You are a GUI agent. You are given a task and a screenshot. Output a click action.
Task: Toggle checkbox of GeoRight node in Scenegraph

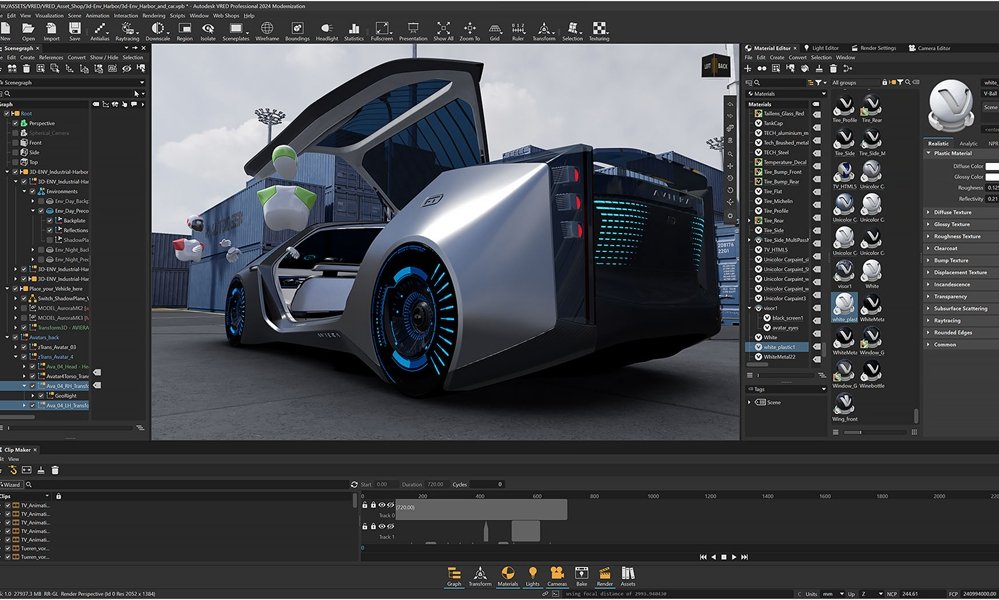coord(41,396)
